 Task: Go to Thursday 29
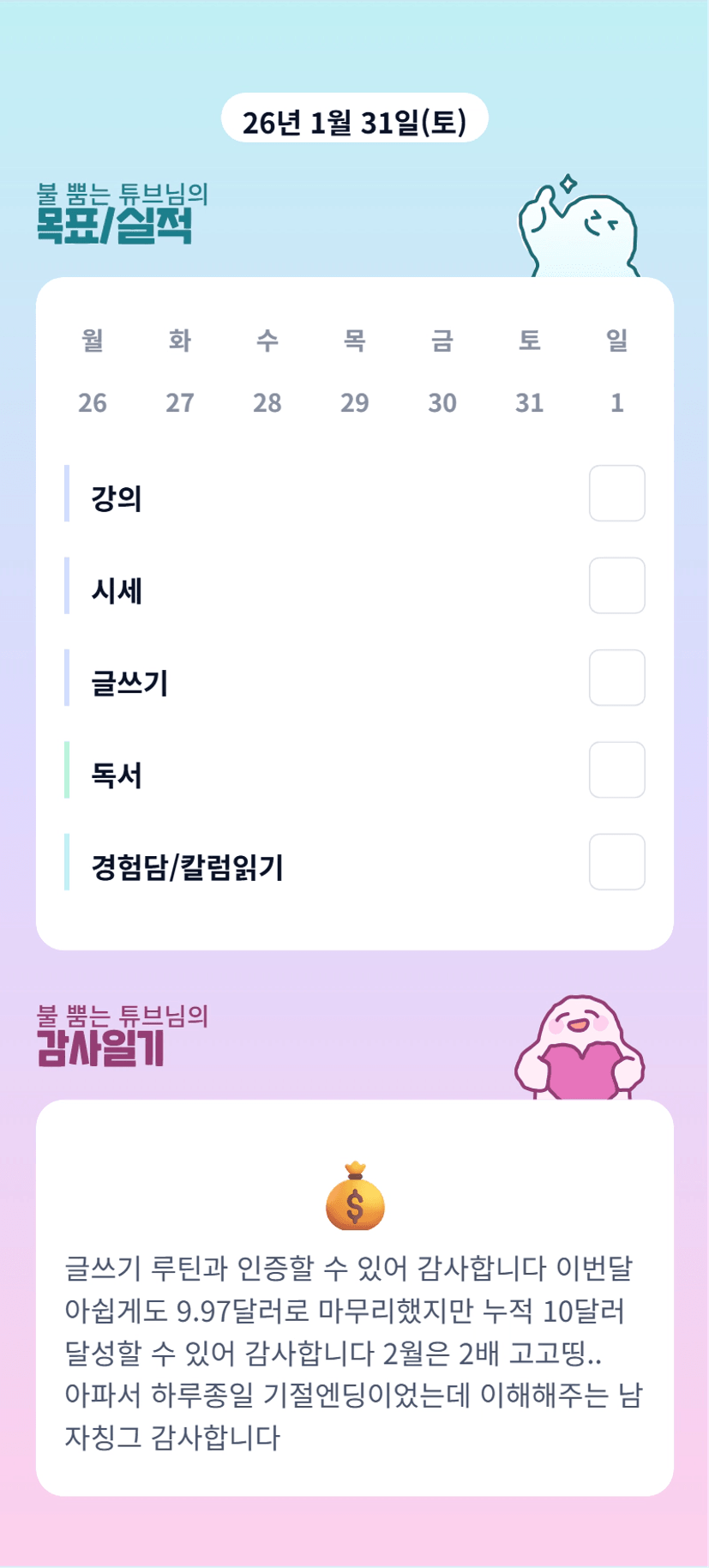tap(355, 402)
